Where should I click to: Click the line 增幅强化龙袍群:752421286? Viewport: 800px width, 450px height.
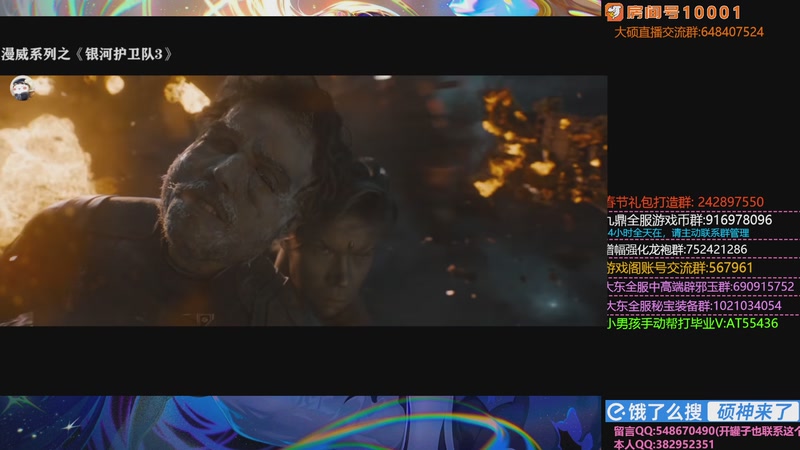(x=677, y=249)
